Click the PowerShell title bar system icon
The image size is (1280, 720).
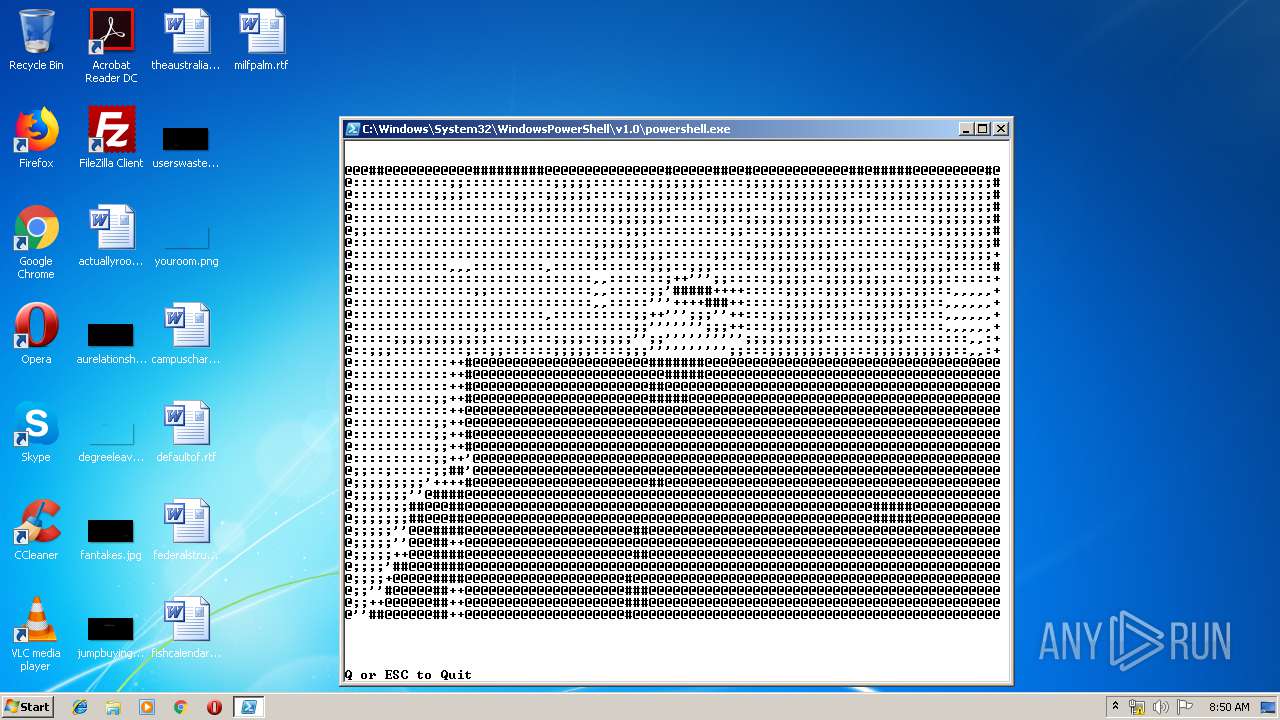coord(352,129)
